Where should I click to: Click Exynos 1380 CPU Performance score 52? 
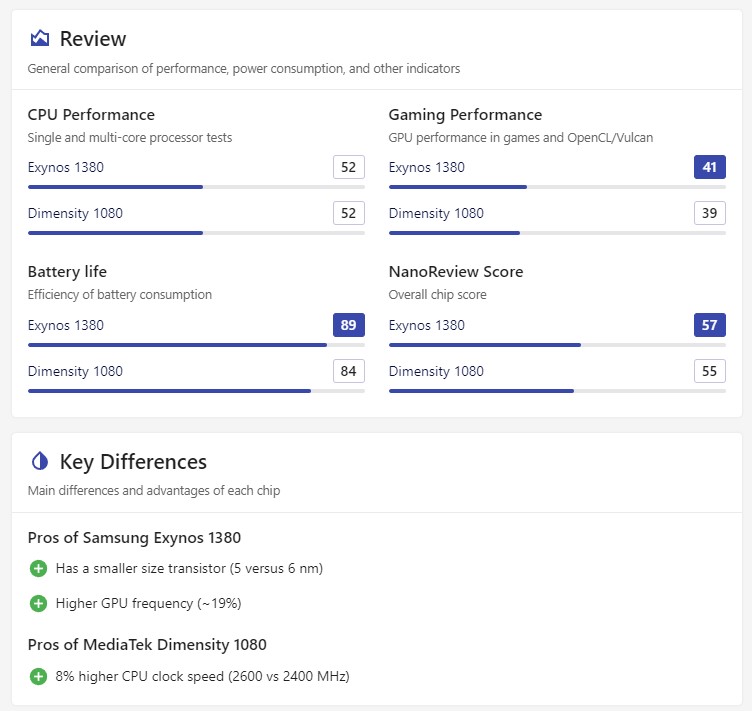click(349, 167)
